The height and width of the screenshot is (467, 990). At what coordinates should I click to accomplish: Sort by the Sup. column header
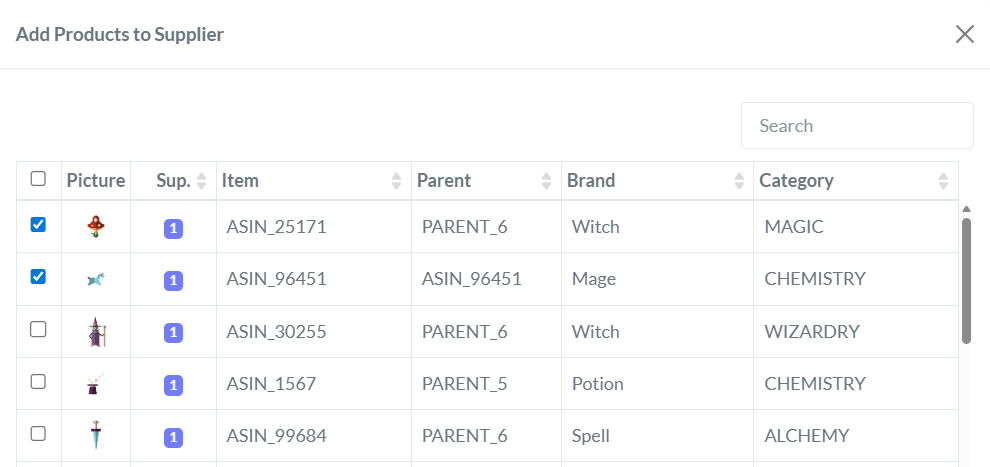point(173,181)
